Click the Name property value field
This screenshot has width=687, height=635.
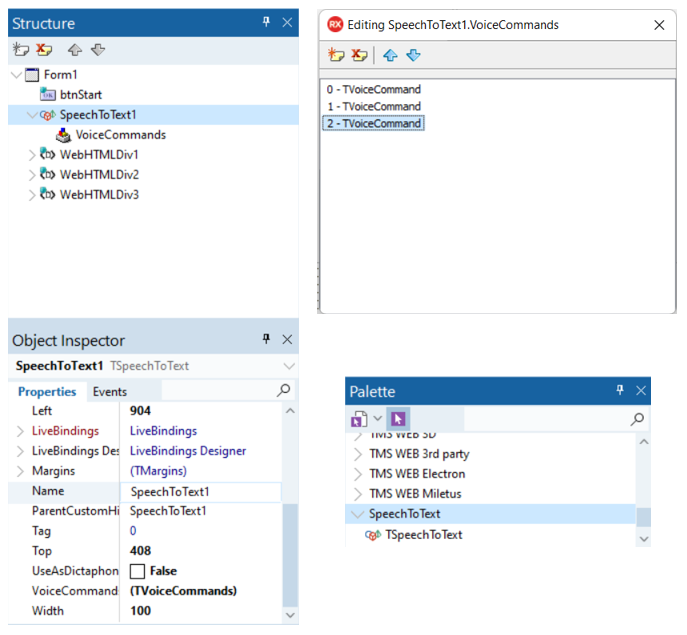pyautogui.click(x=201, y=492)
